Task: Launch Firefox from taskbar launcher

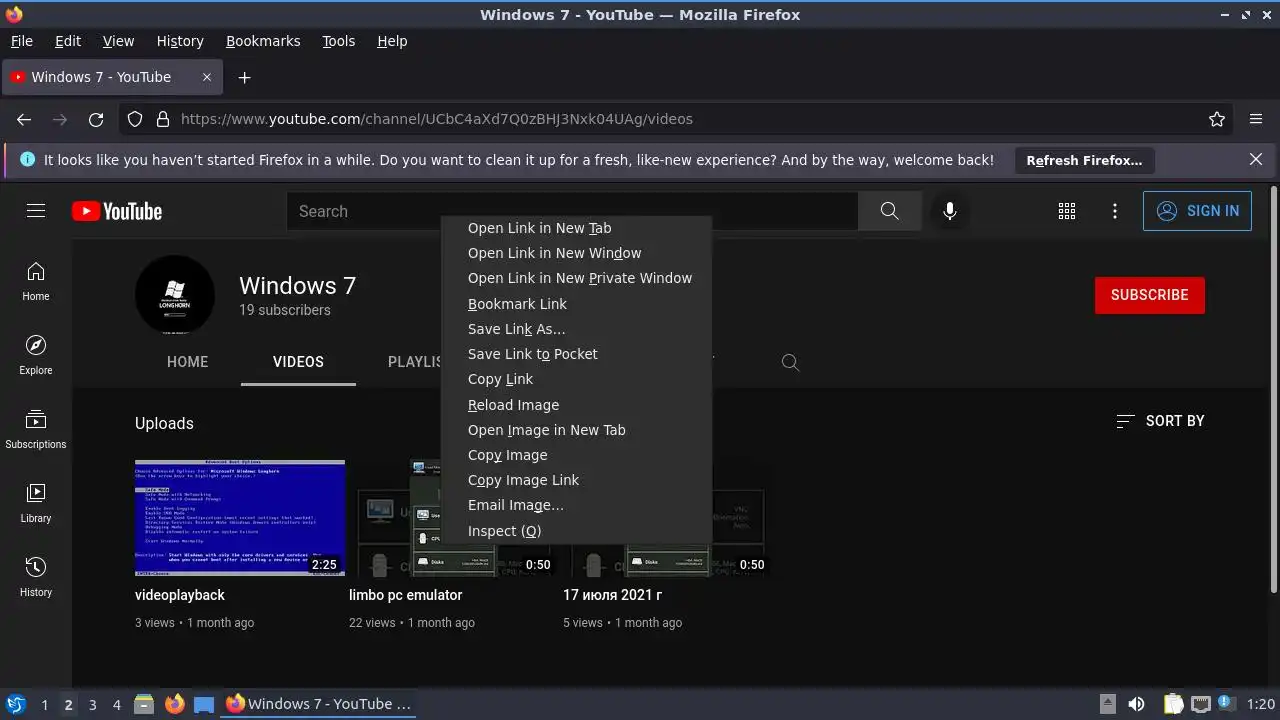Action: (x=175, y=704)
